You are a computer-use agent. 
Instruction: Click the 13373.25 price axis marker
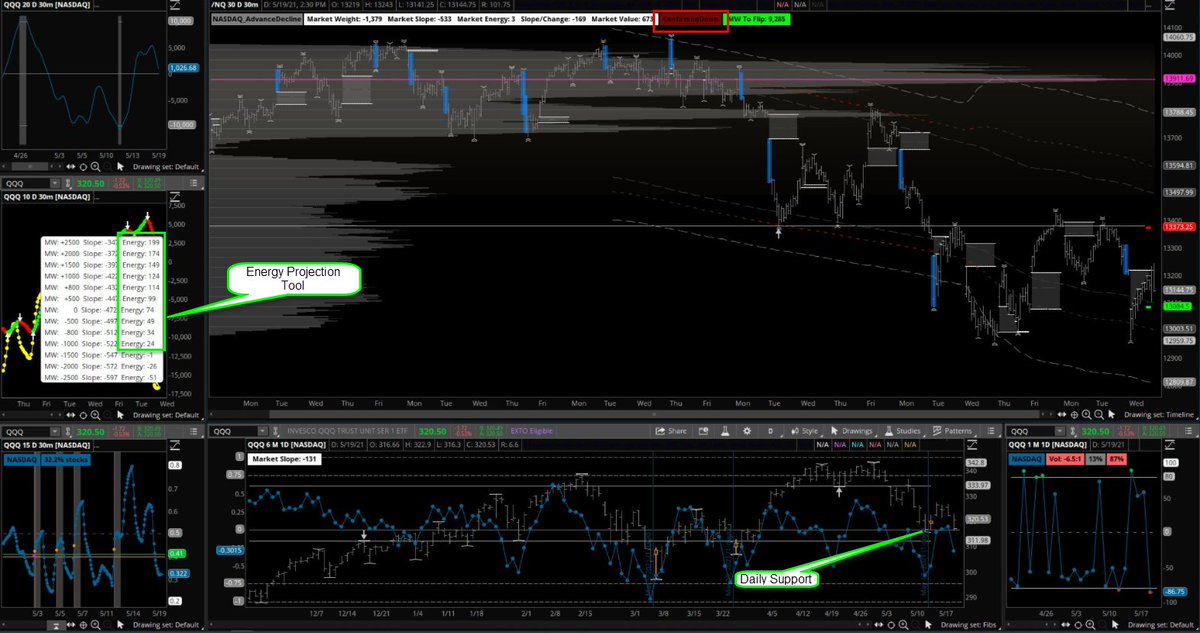(x=1179, y=226)
